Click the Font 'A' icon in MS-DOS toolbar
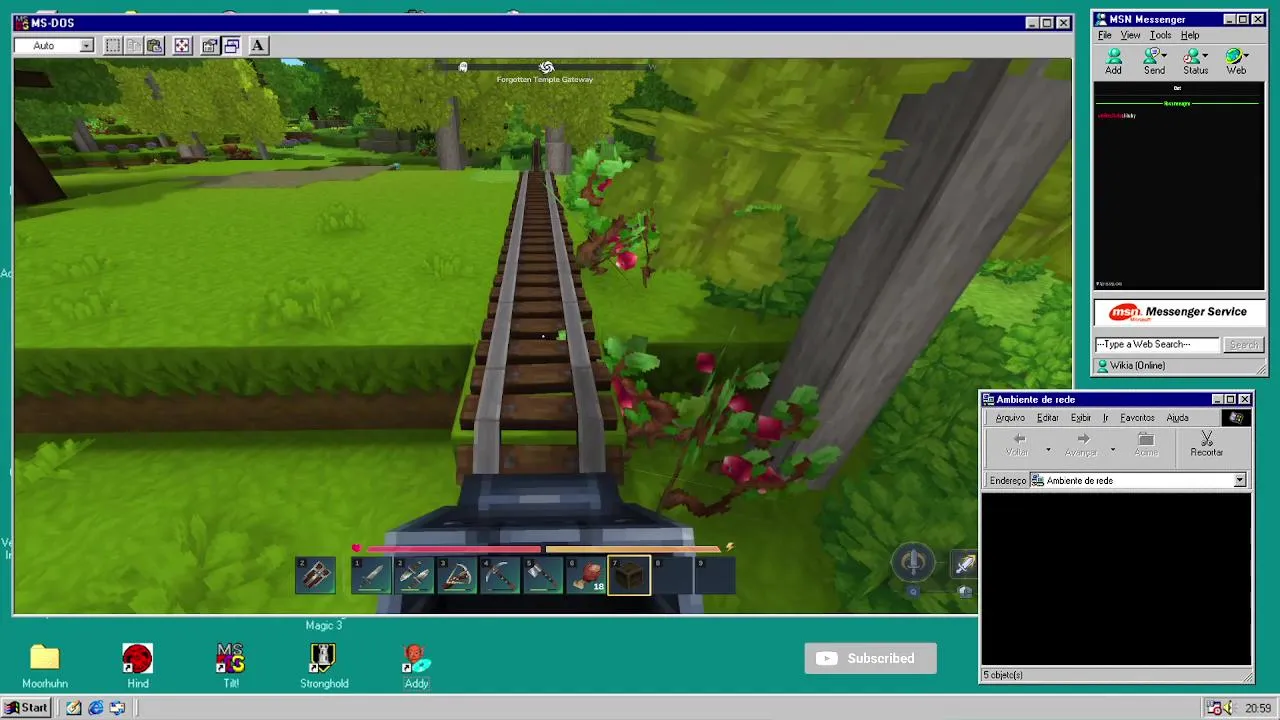This screenshot has width=1280, height=720. click(x=257, y=45)
